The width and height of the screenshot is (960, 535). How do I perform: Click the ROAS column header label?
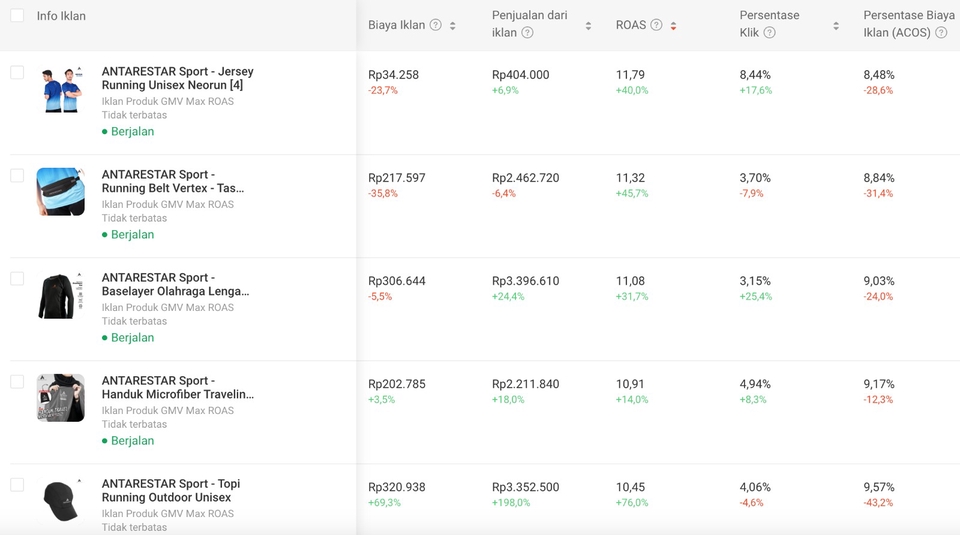[631, 25]
